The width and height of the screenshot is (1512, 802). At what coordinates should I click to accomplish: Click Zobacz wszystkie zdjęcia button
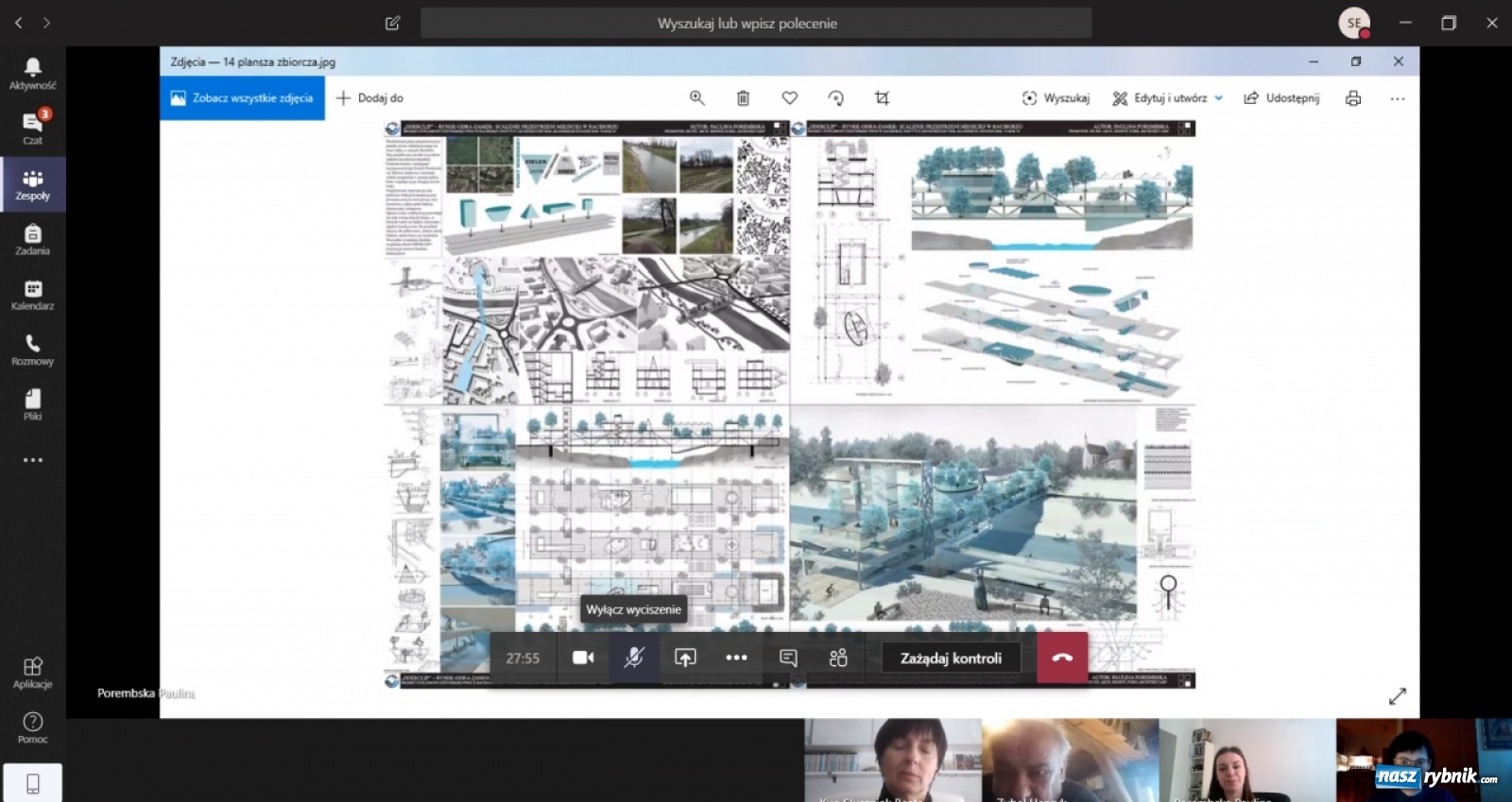coord(243,98)
